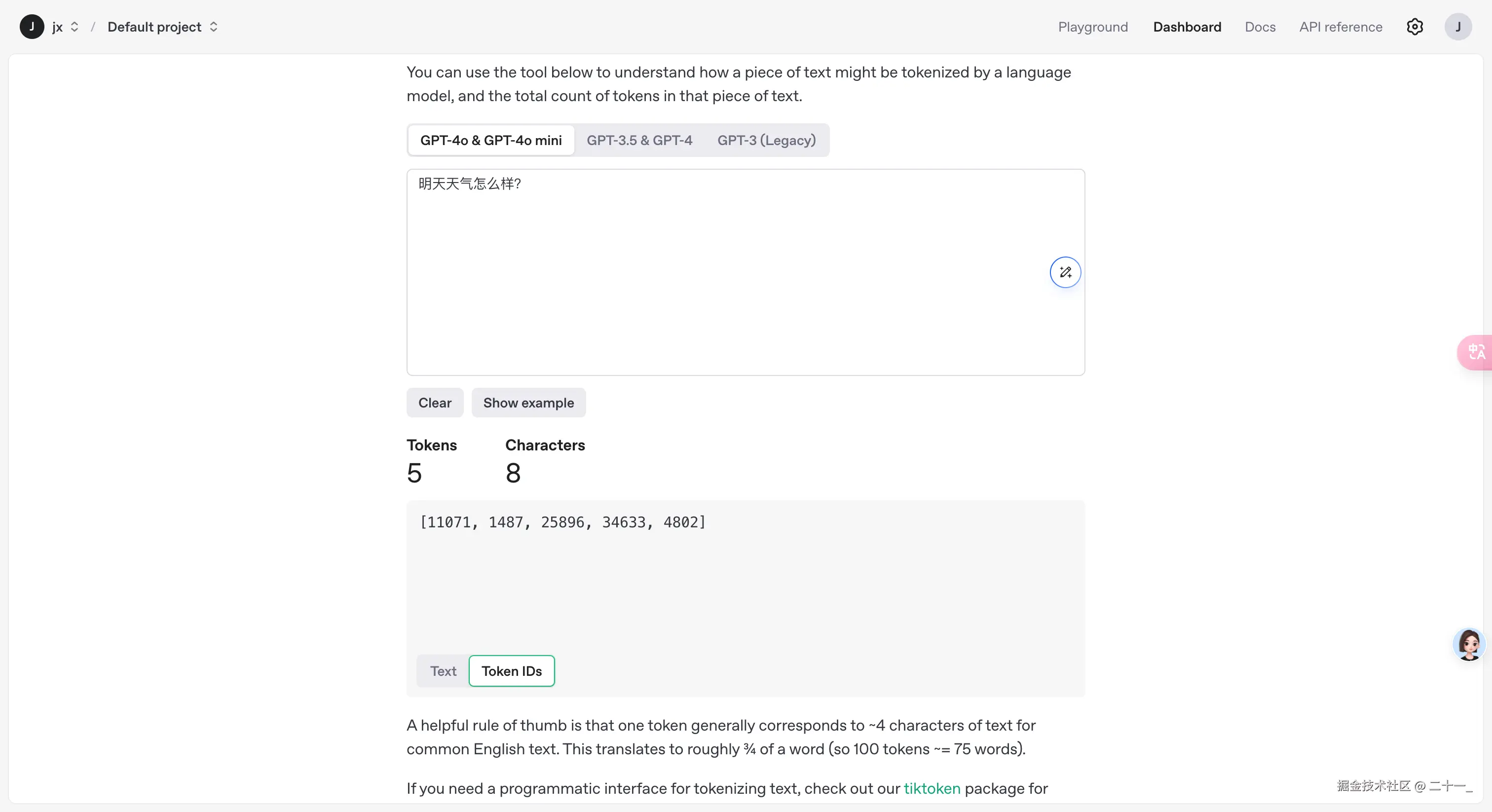Click the Clear button

(434, 403)
